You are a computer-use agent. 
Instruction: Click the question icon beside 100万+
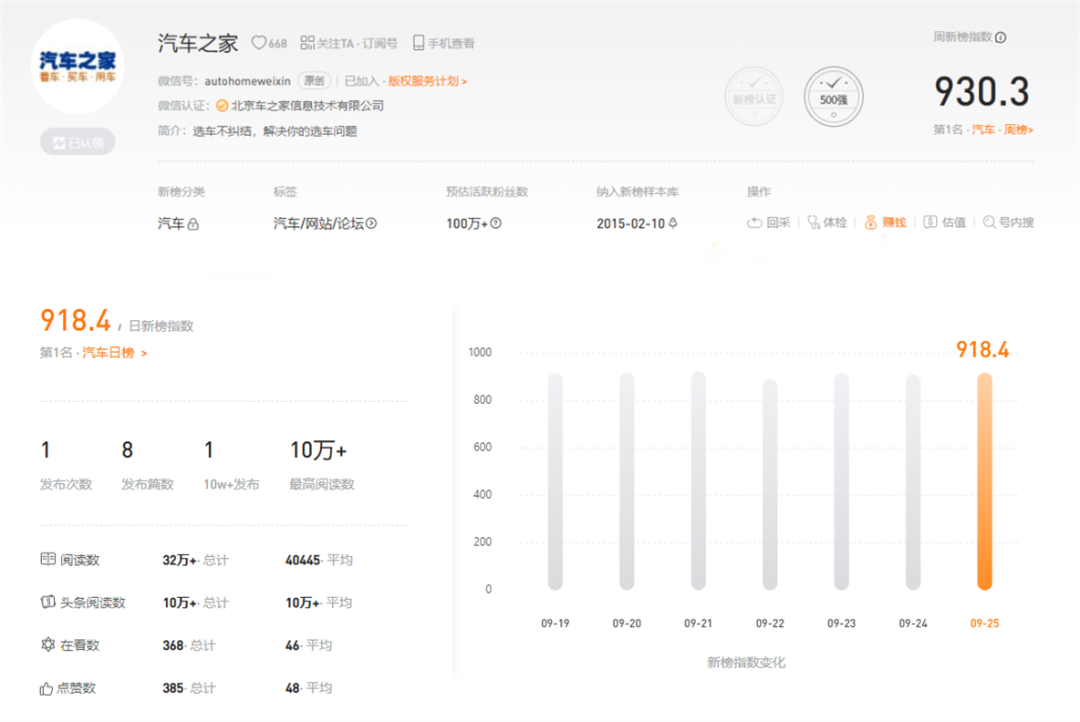pos(495,224)
